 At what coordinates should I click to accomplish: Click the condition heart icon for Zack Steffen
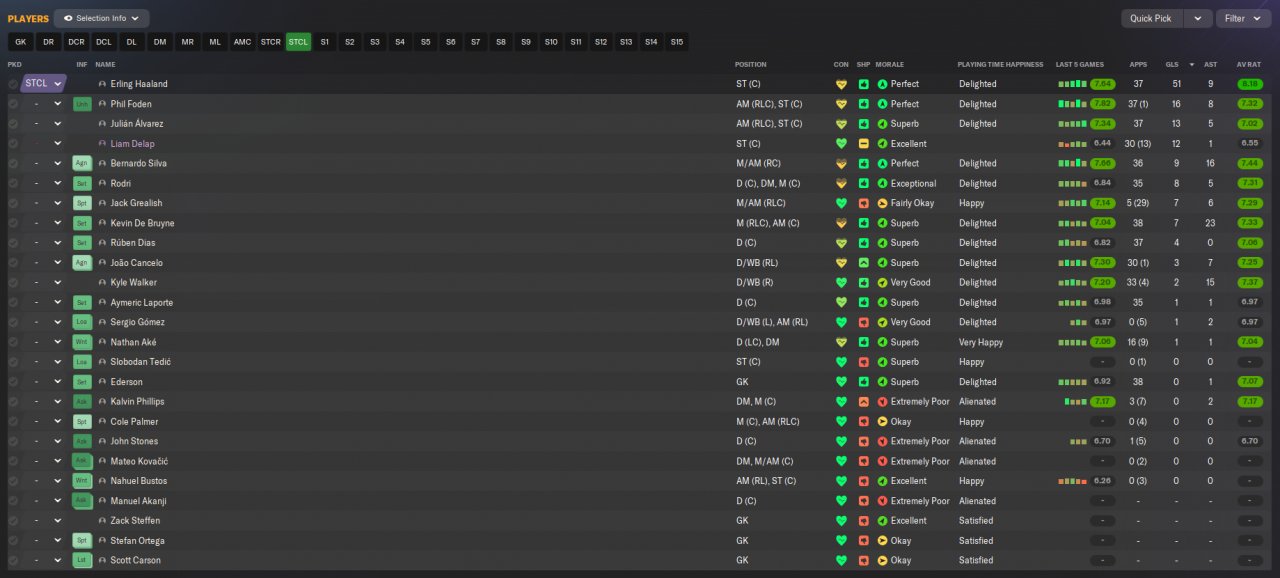[841, 521]
